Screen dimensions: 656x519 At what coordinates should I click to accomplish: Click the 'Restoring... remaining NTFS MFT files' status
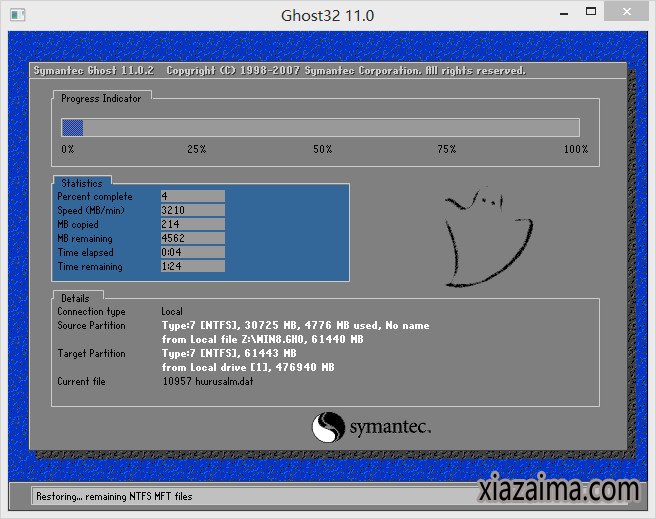point(114,496)
